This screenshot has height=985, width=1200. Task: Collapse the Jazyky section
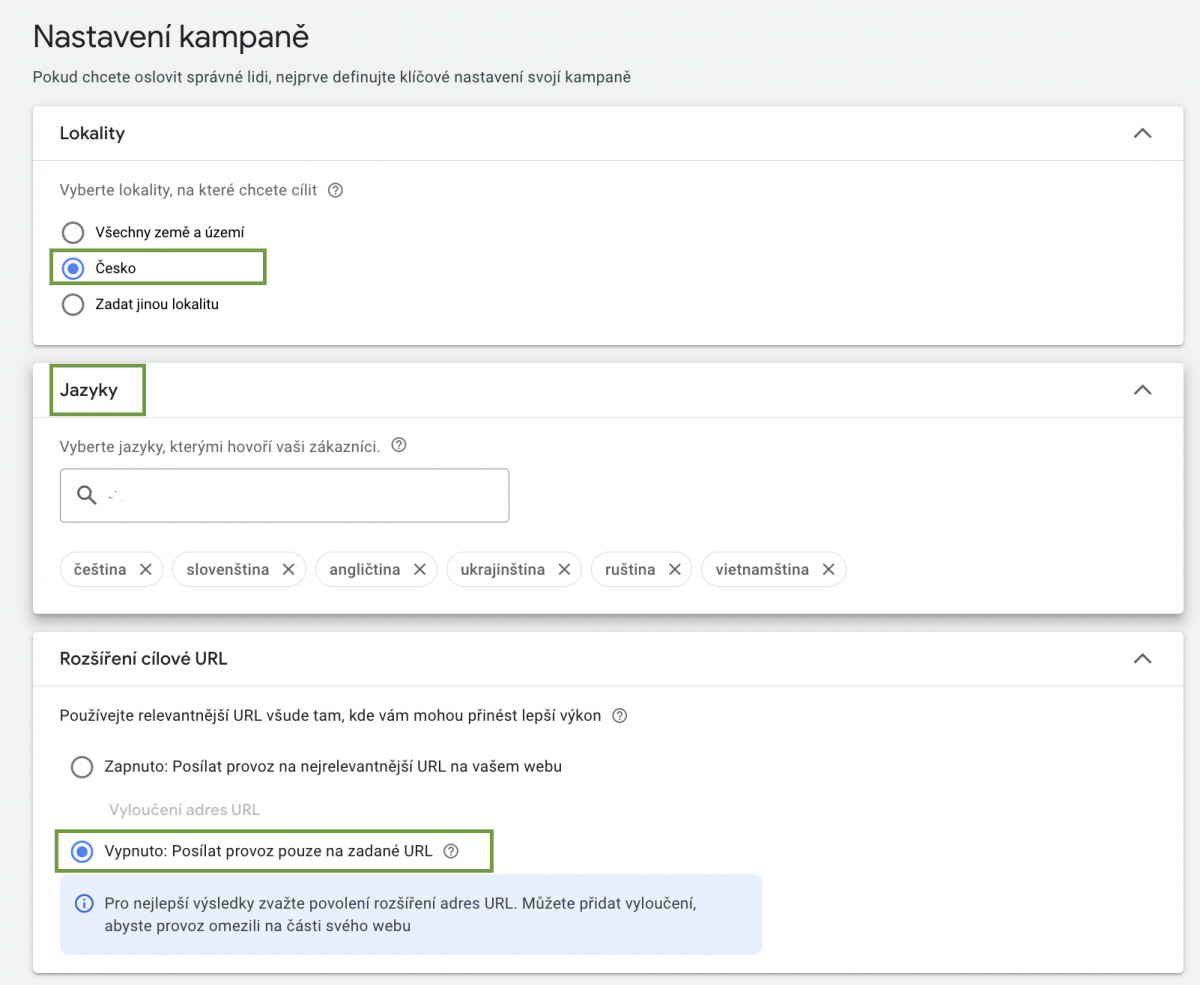[x=1142, y=390]
